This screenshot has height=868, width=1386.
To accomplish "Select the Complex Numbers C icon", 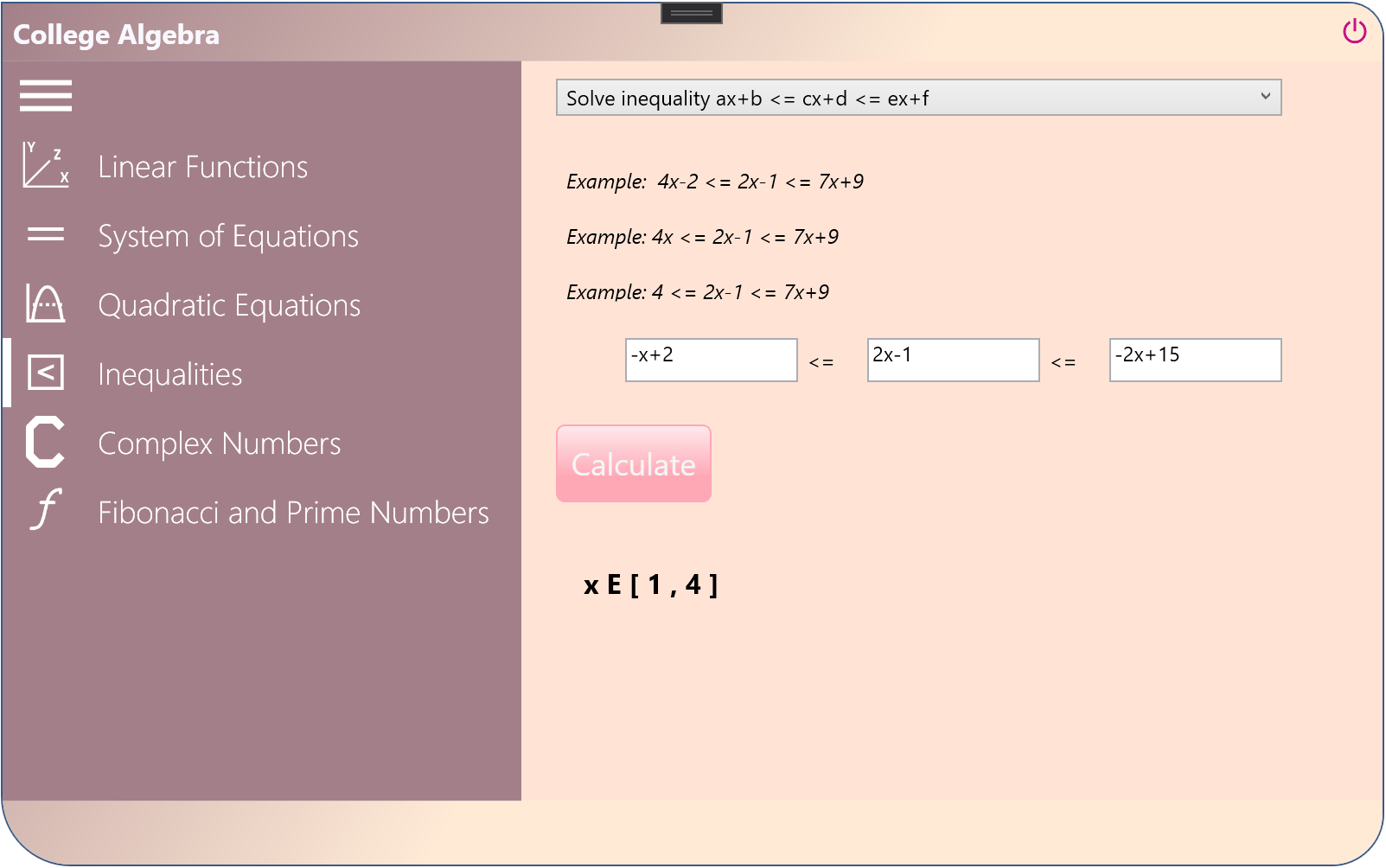I will 43,443.
